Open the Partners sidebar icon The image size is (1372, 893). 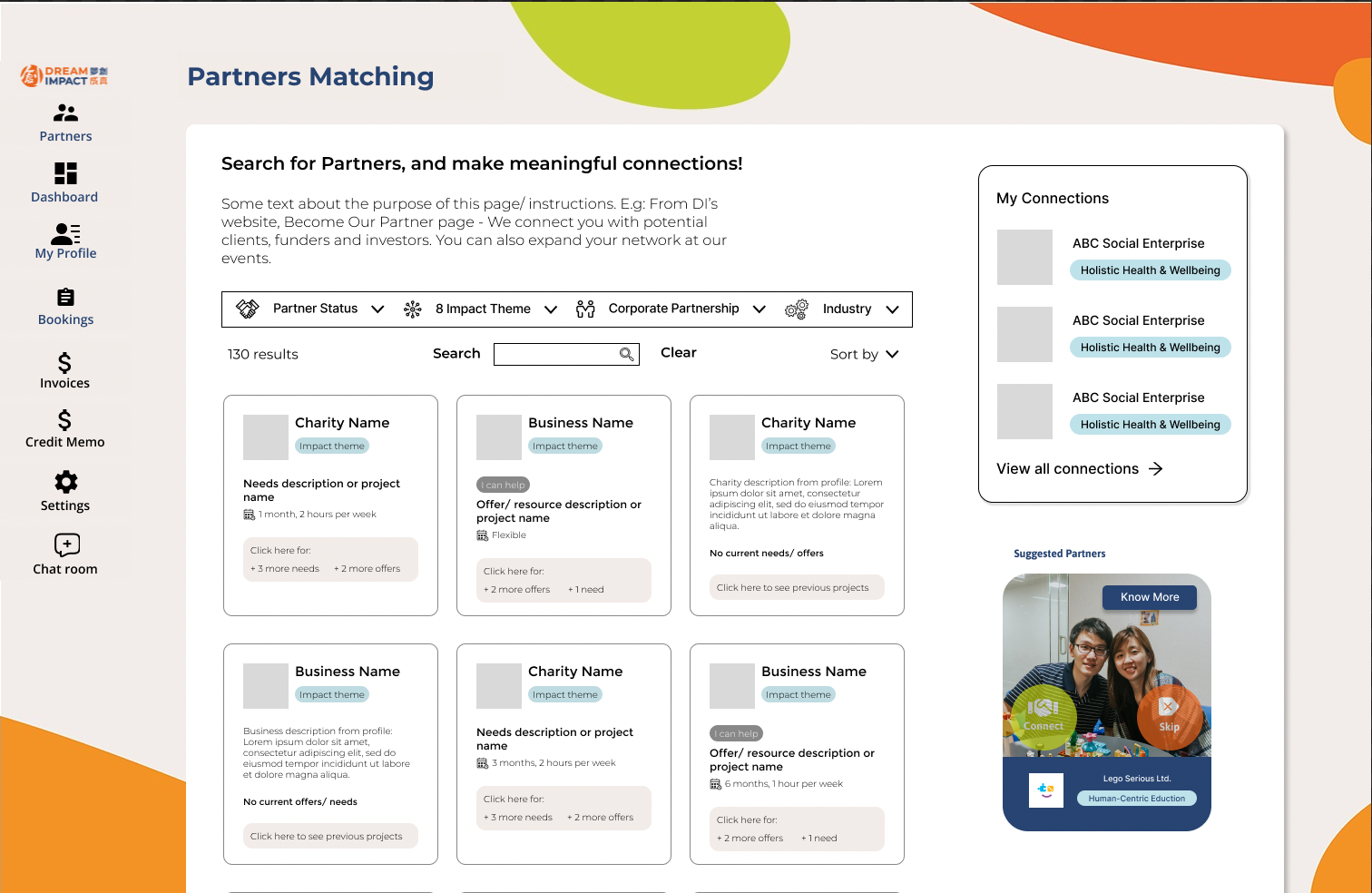tap(65, 113)
